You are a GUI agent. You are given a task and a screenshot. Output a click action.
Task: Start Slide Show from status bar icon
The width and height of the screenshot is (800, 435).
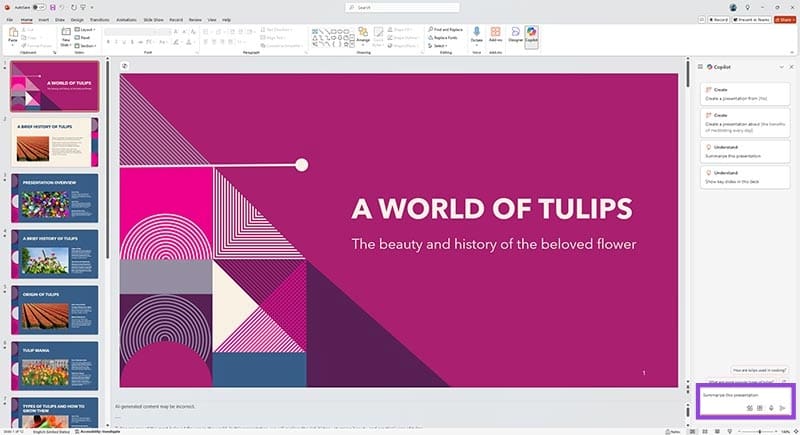(x=729, y=431)
